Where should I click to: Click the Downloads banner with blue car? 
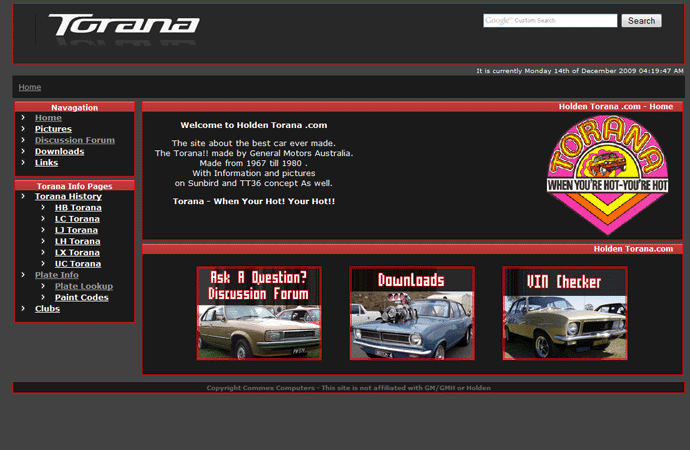[412, 313]
